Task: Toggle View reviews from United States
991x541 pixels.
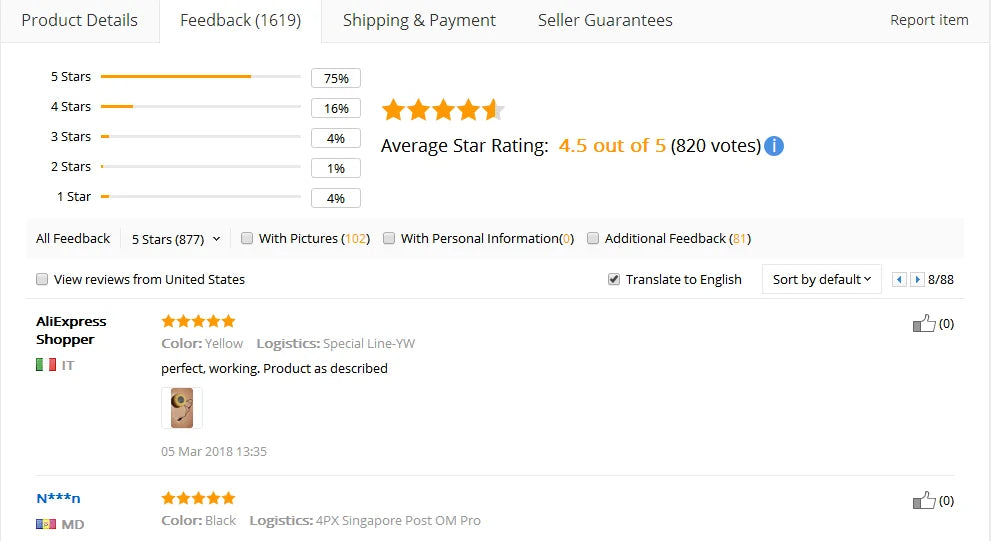Action: 42,279
